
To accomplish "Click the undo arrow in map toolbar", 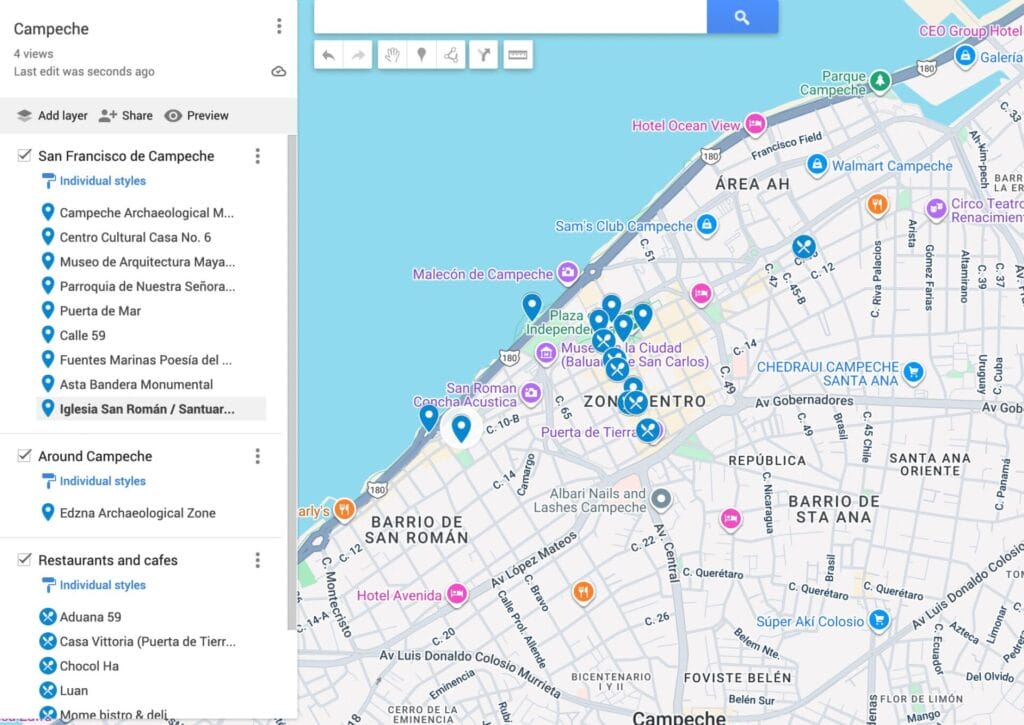I will tap(328, 55).
